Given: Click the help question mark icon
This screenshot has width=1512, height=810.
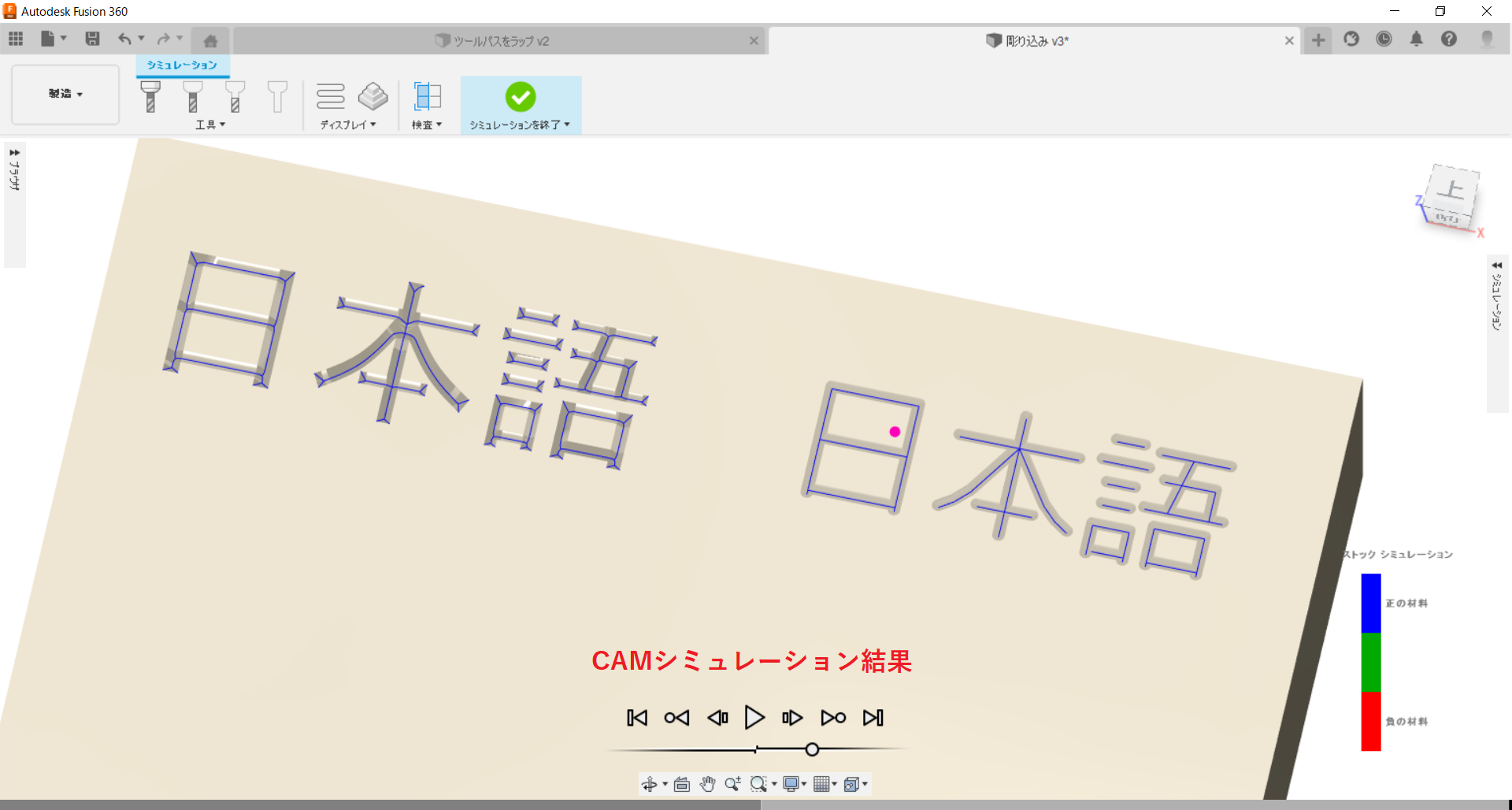Looking at the screenshot, I should point(1448,39).
